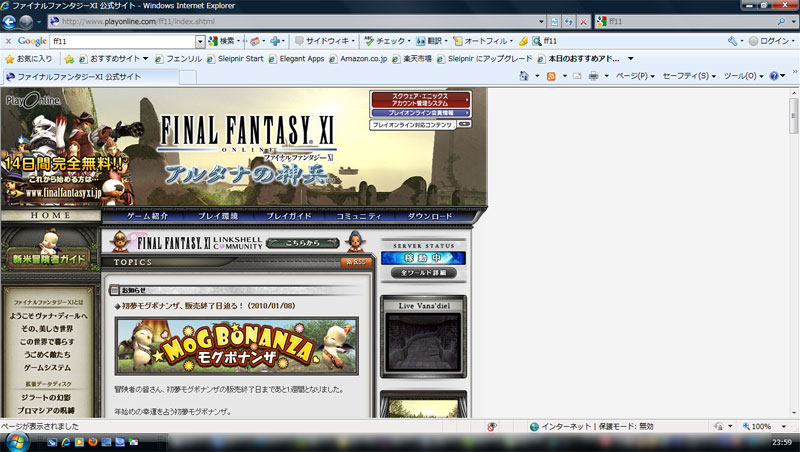Click the Windows Start orb
Screen dimensions: 800x452
16,442
